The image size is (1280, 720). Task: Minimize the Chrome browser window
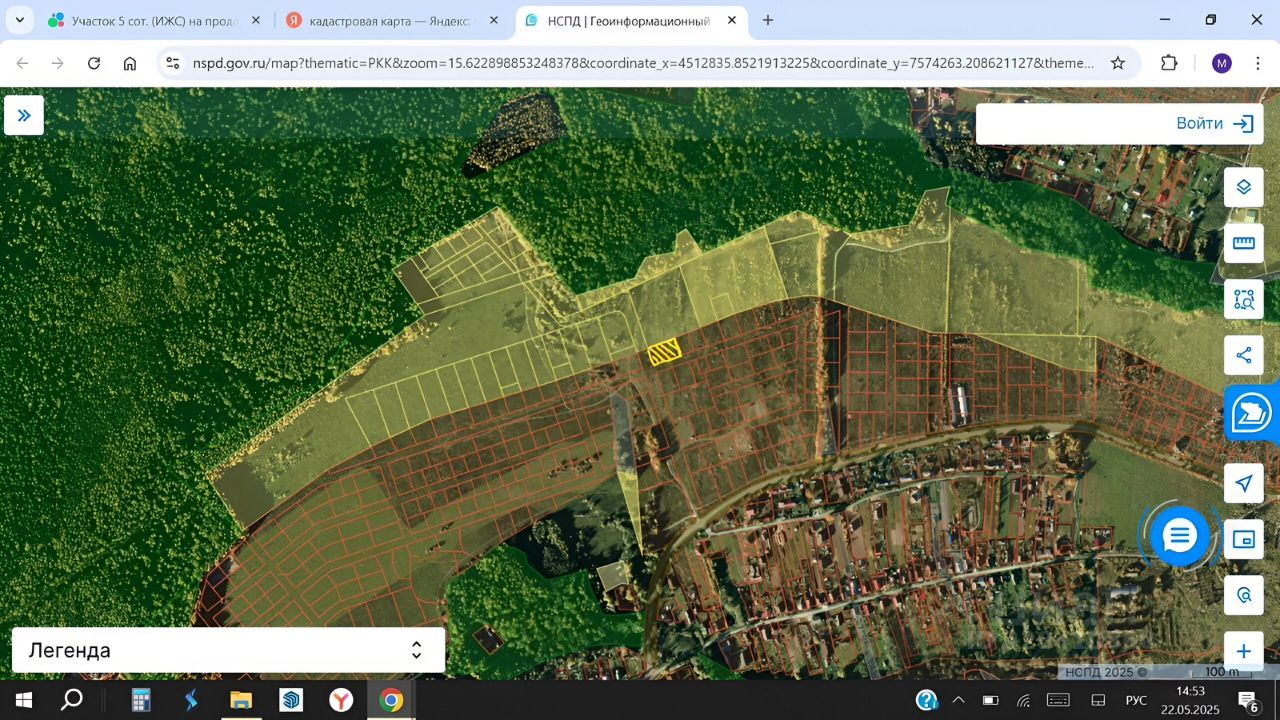click(1165, 20)
